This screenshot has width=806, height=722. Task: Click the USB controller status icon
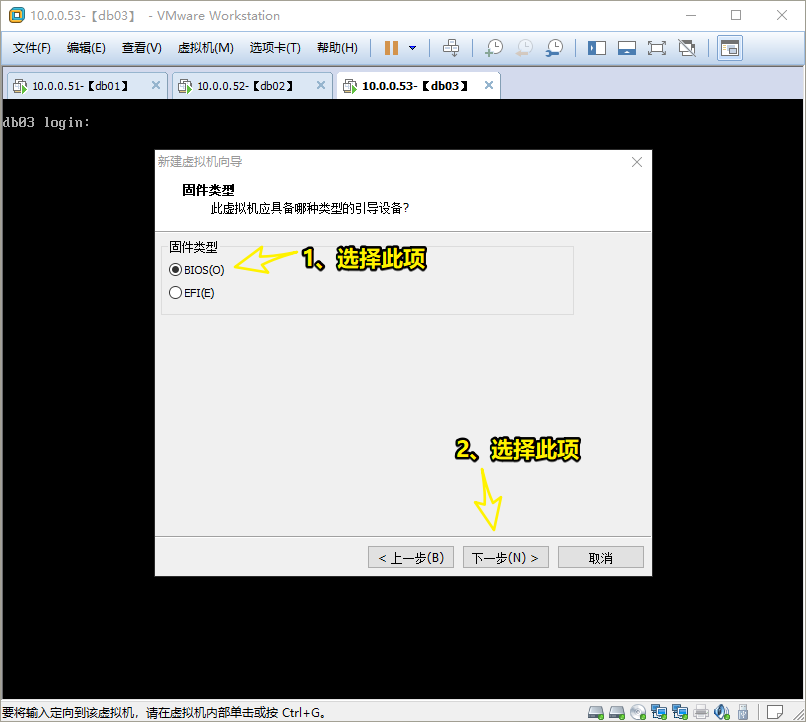(743, 712)
